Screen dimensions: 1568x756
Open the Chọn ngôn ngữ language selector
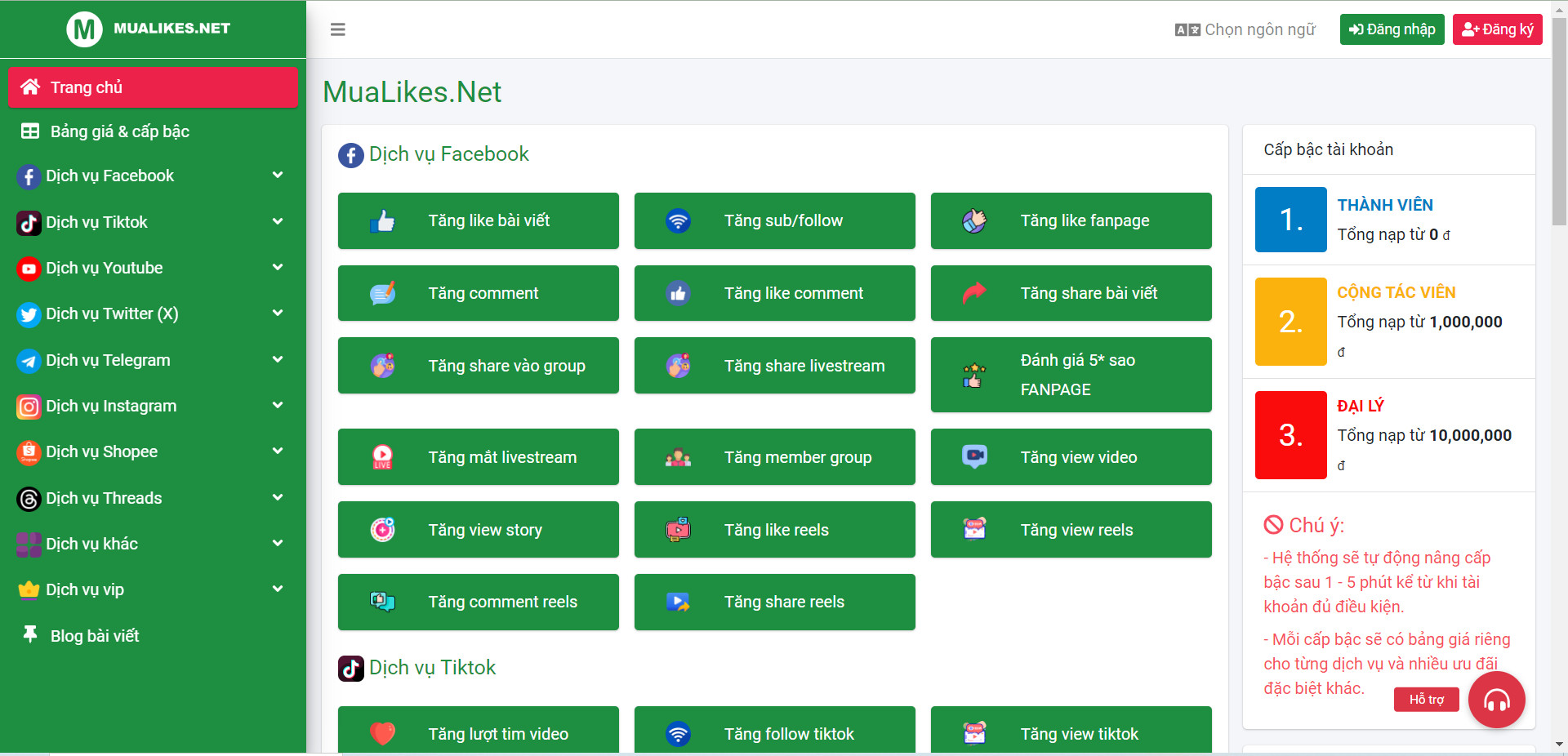pyautogui.click(x=1244, y=29)
